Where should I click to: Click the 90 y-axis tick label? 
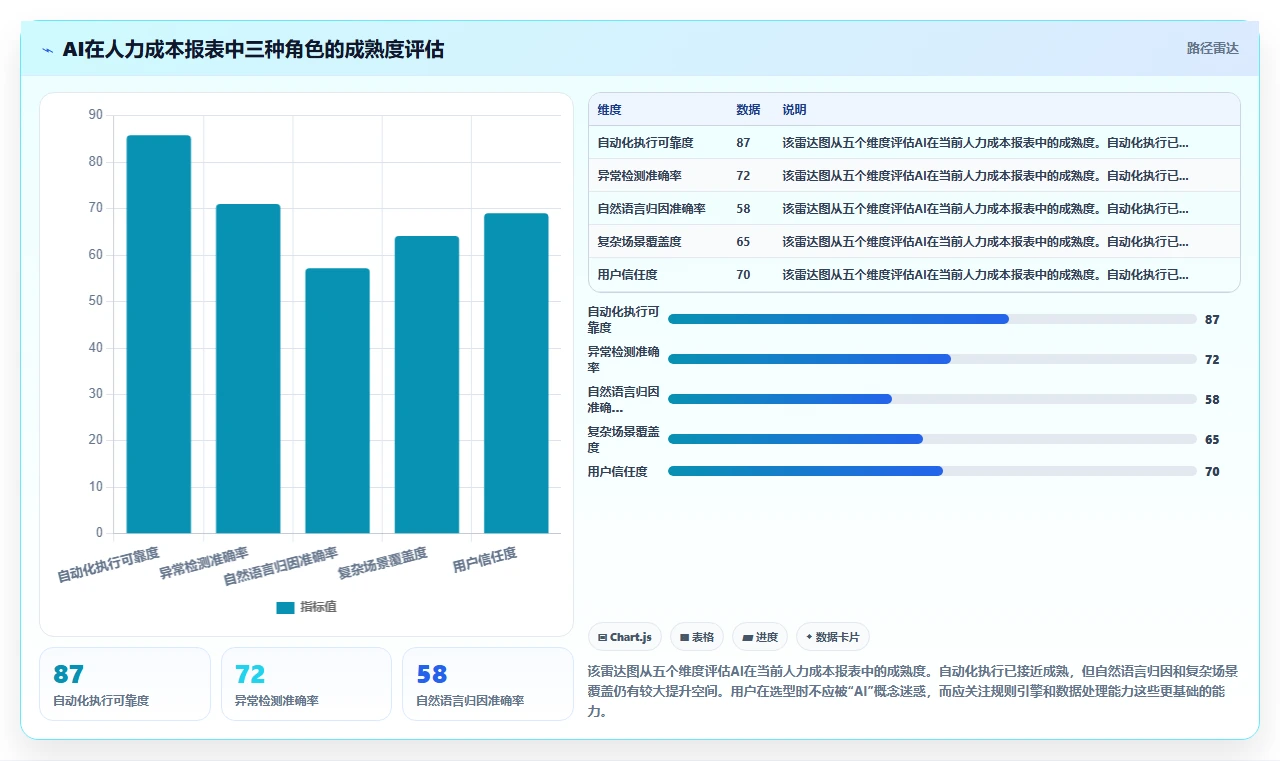(x=96, y=115)
